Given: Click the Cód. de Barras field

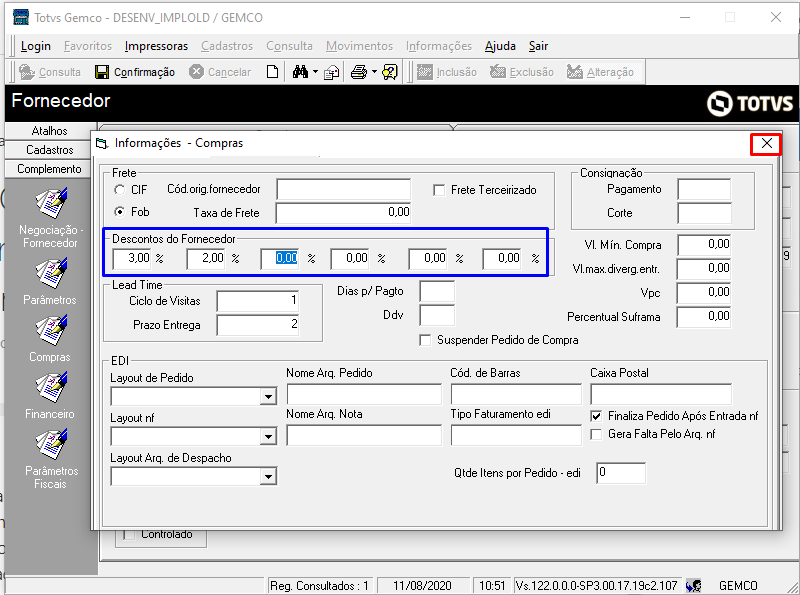Looking at the screenshot, I should [x=516, y=394].
